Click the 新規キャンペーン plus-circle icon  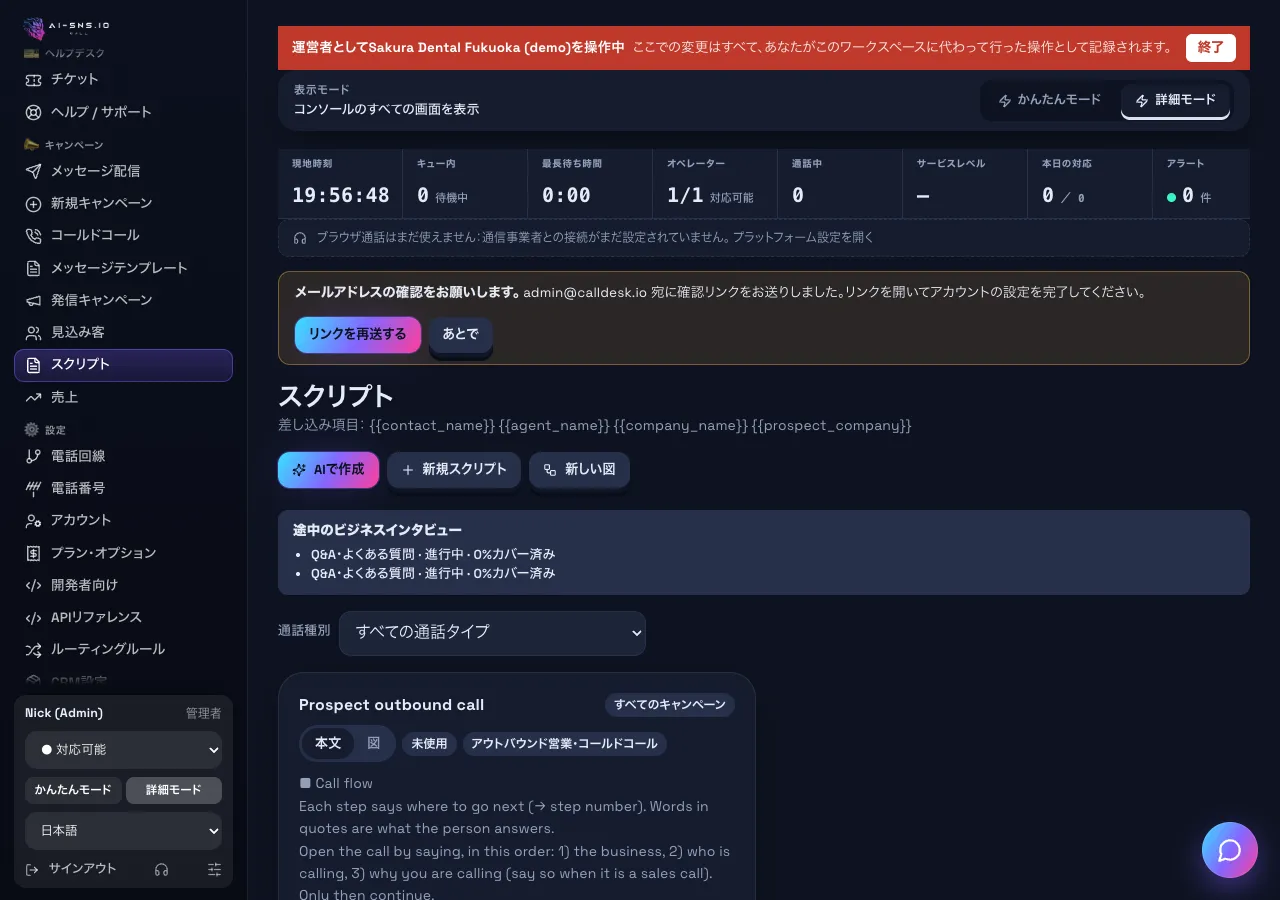(33, 203)
